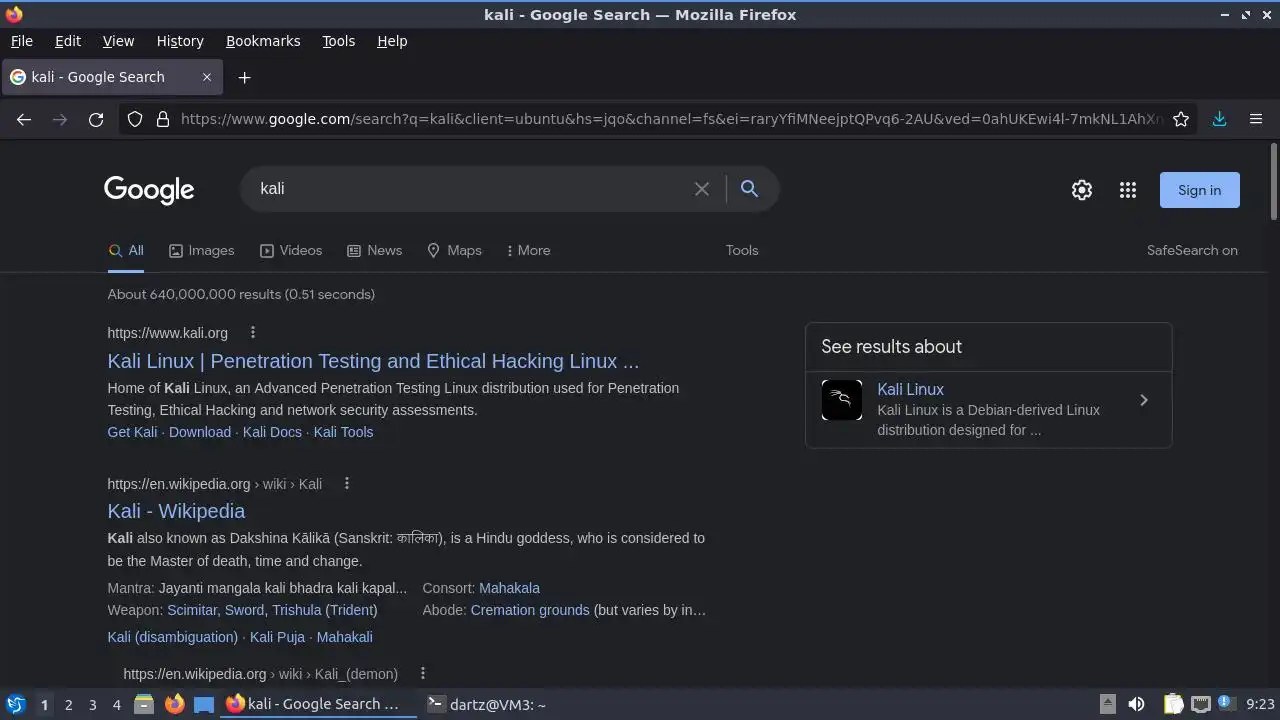Open the Help menu
The image size is (1280, 720).
[x=392, y=41]
